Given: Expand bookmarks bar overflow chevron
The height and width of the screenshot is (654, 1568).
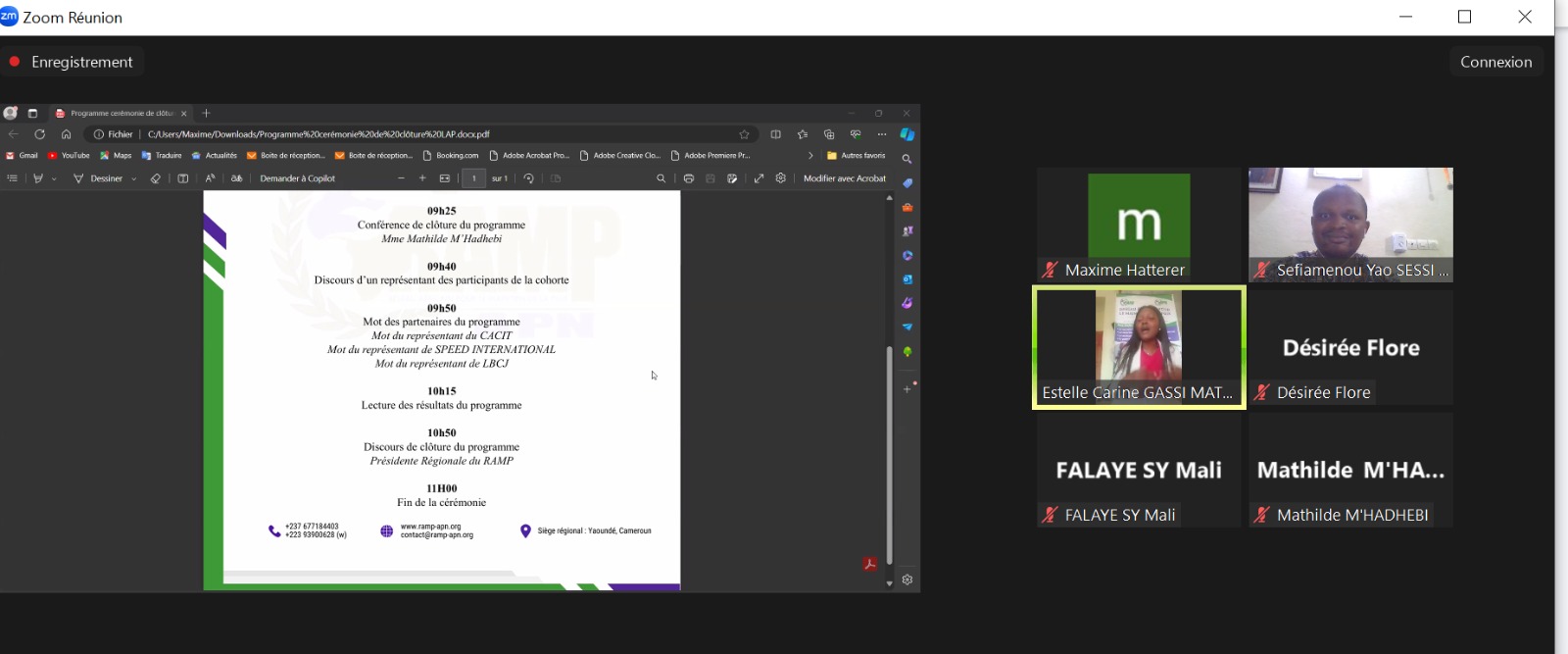Looking at the screenshot, I should (810, 156).
